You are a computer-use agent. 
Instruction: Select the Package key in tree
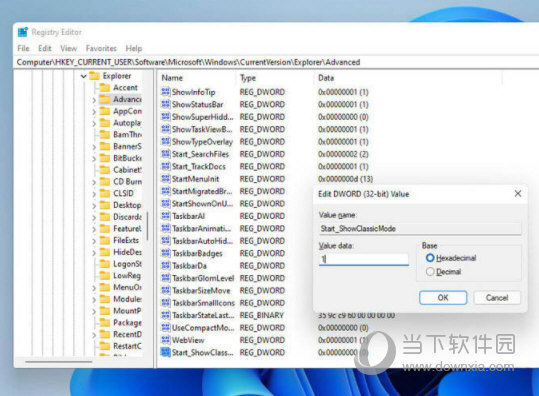(127, 322)
